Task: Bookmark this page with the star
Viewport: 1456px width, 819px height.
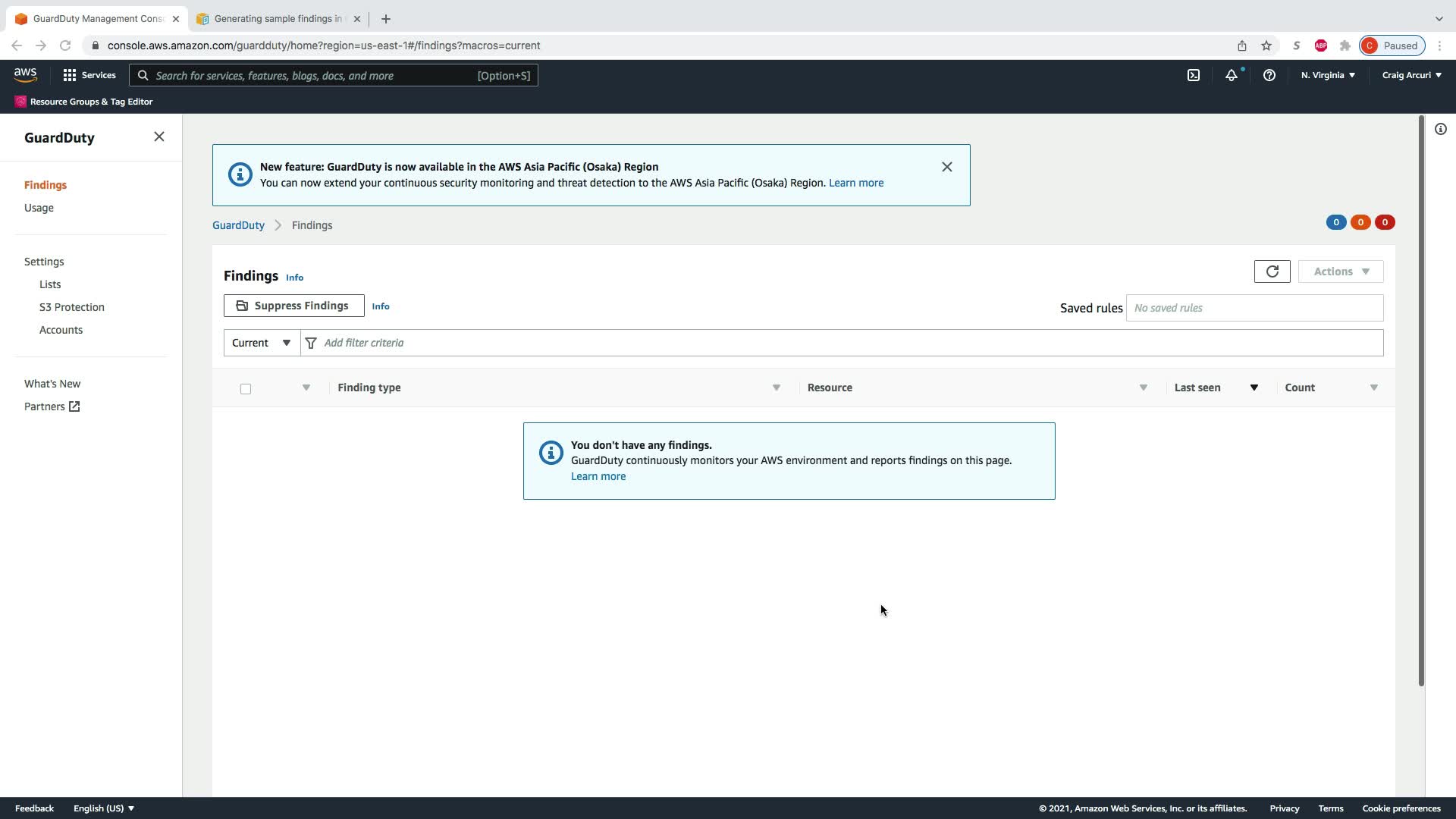Action: point(1266,45)
